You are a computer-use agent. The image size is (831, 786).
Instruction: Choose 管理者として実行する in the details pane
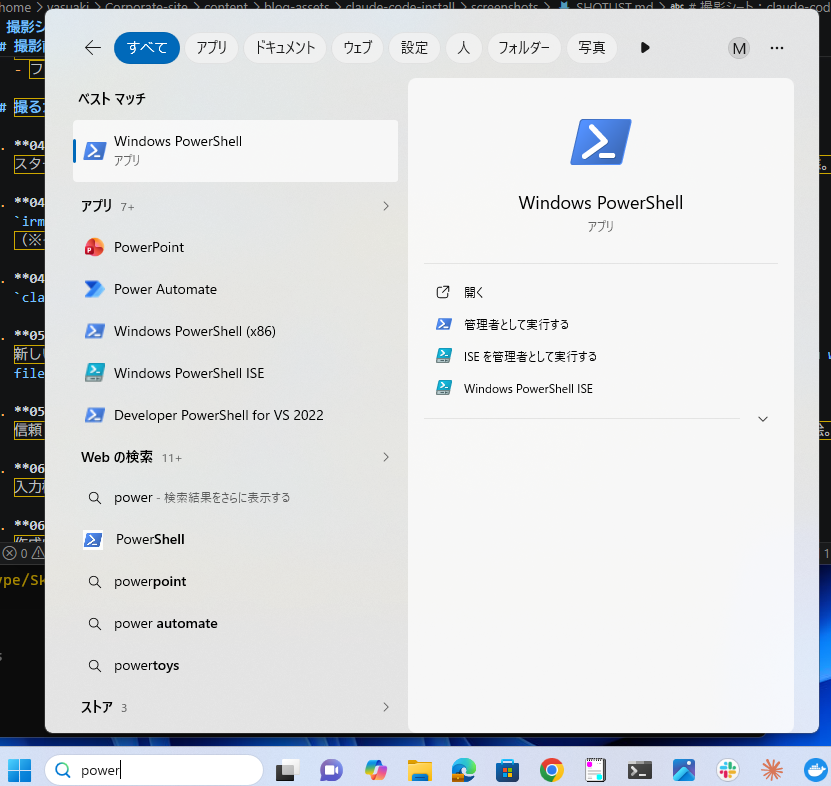(x=600, y=324)
